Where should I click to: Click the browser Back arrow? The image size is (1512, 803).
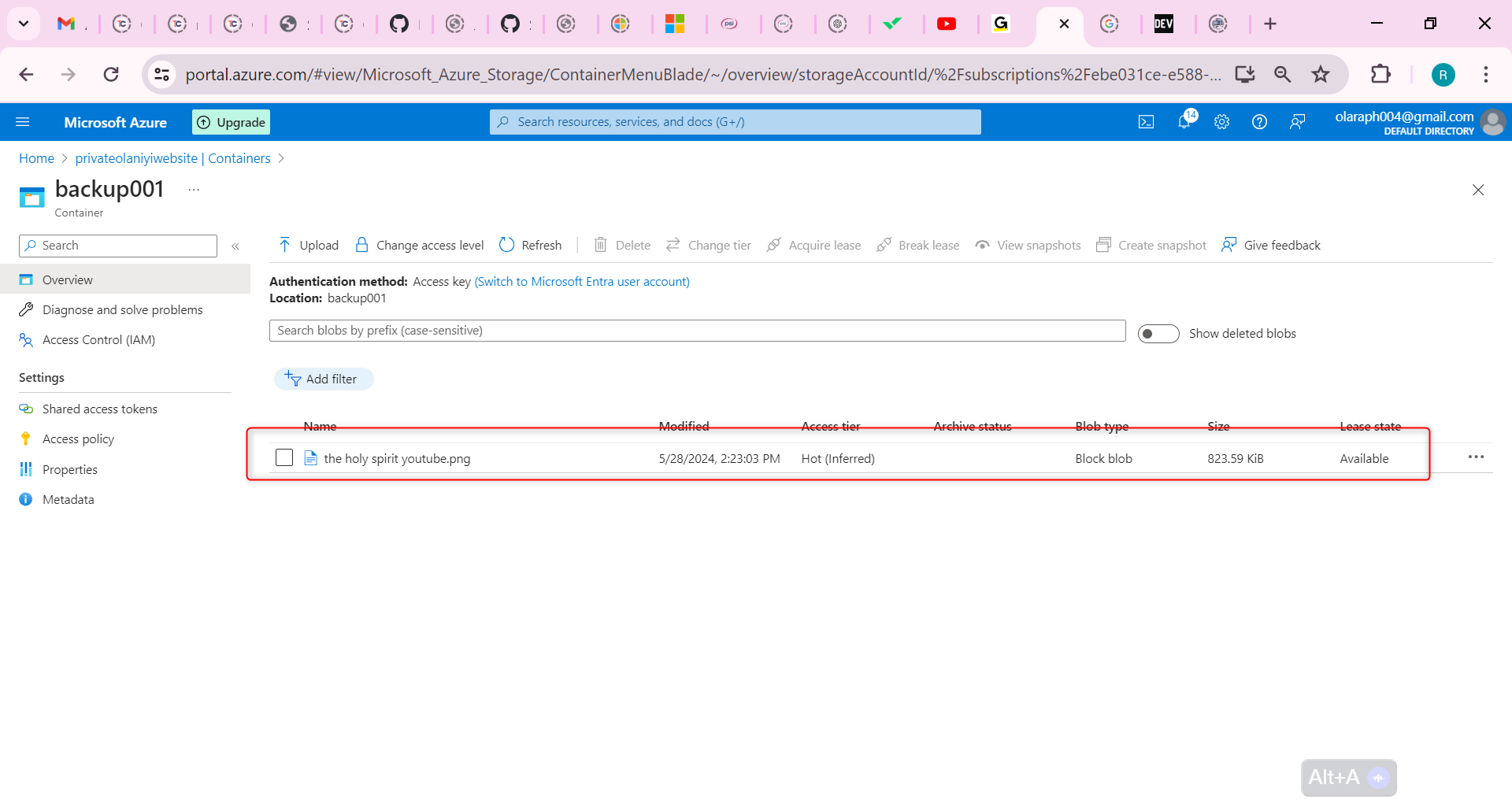[26, 75]
